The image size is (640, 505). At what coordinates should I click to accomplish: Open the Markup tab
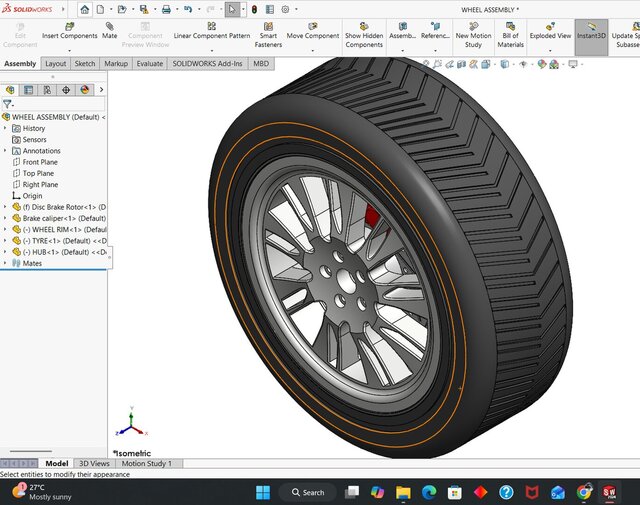pos(116,64)
